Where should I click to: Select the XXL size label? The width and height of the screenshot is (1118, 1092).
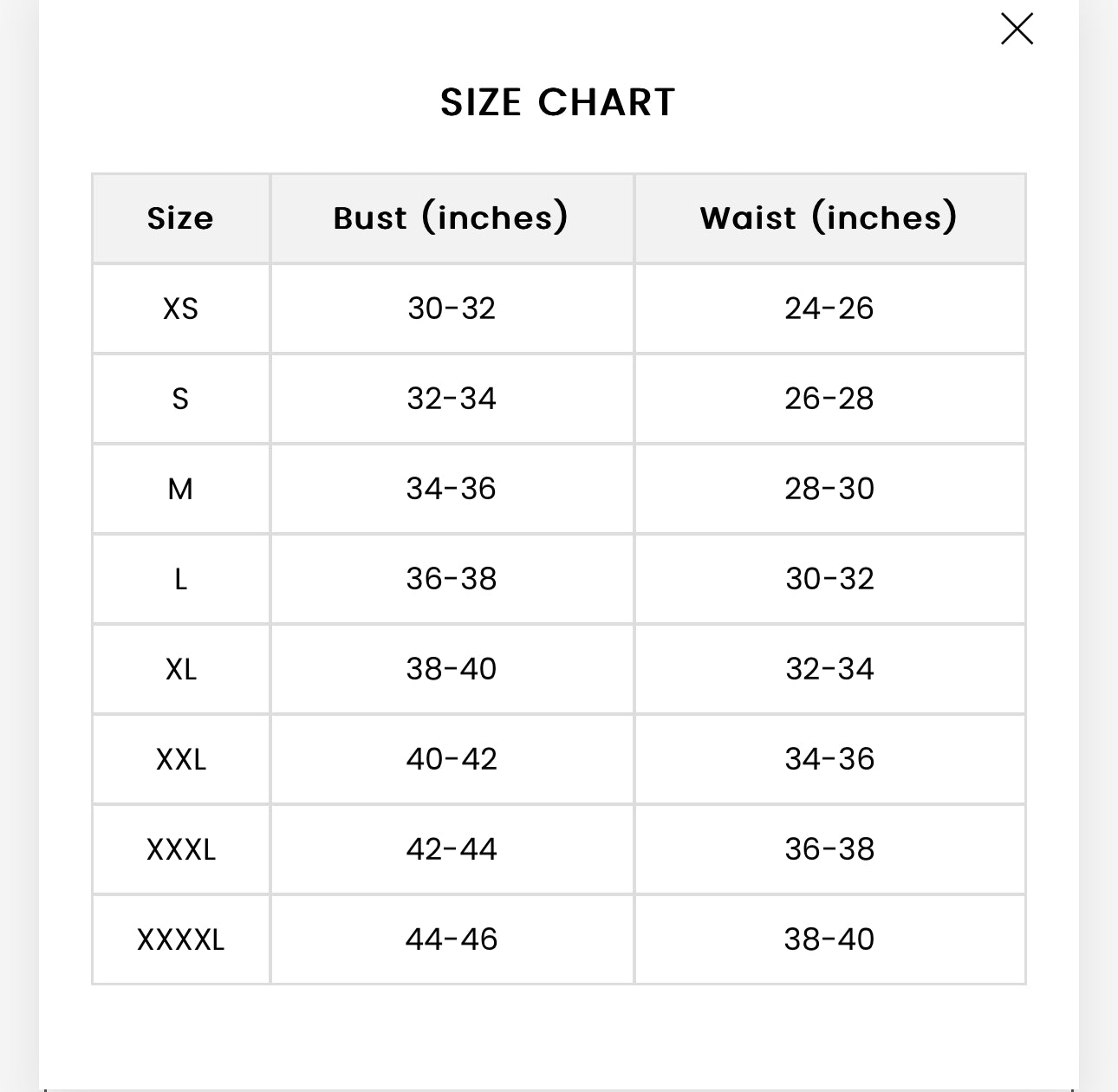[x=180, y=758]
